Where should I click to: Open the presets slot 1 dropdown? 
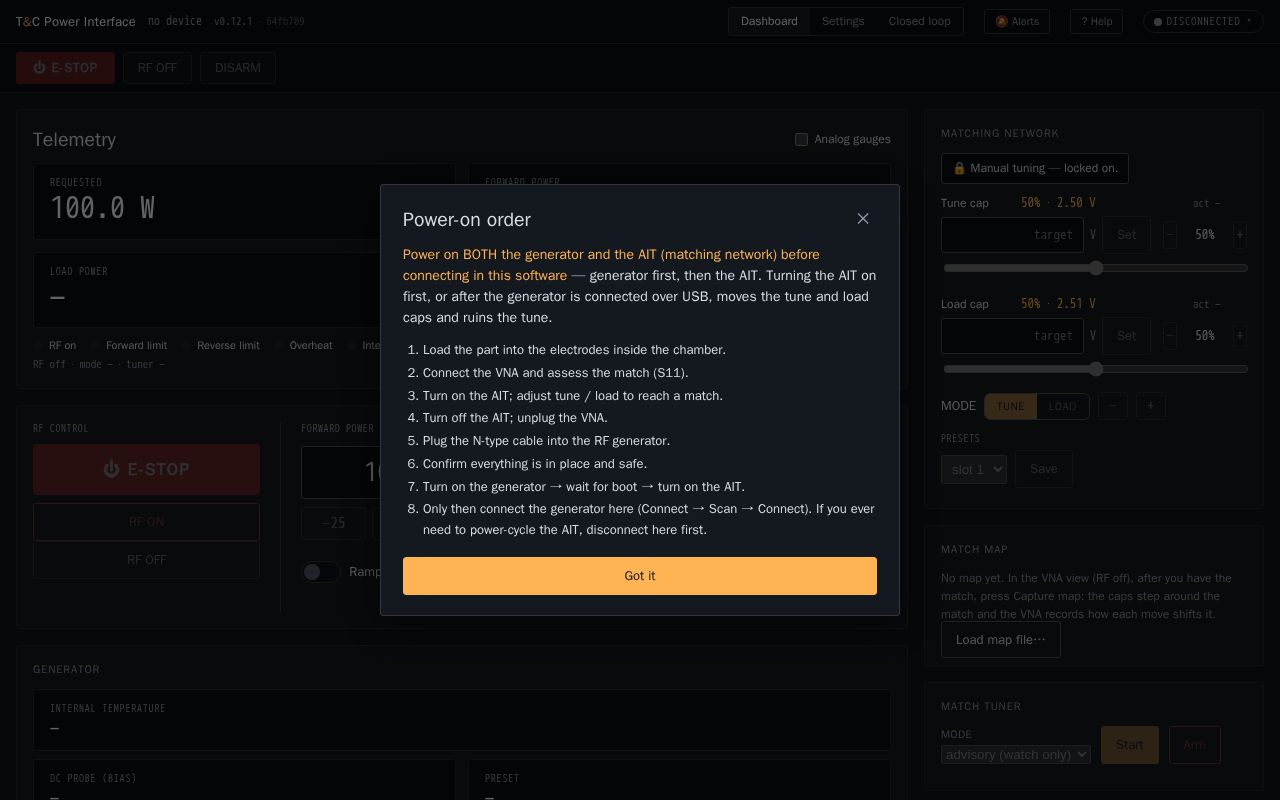[x=974, y=469]
